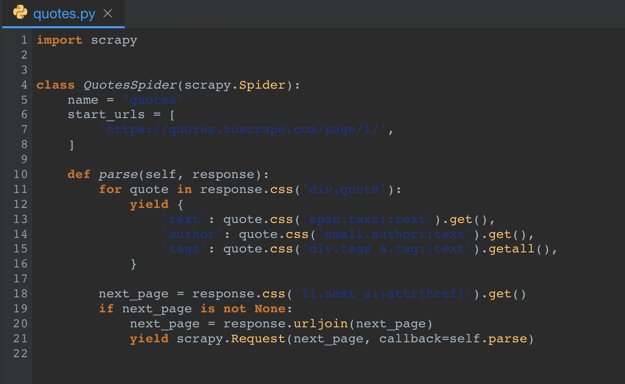The height and width of the screenshot is (384, 625).
Task: Click line number 1 in the gutter
Action: tap(24, 40)
